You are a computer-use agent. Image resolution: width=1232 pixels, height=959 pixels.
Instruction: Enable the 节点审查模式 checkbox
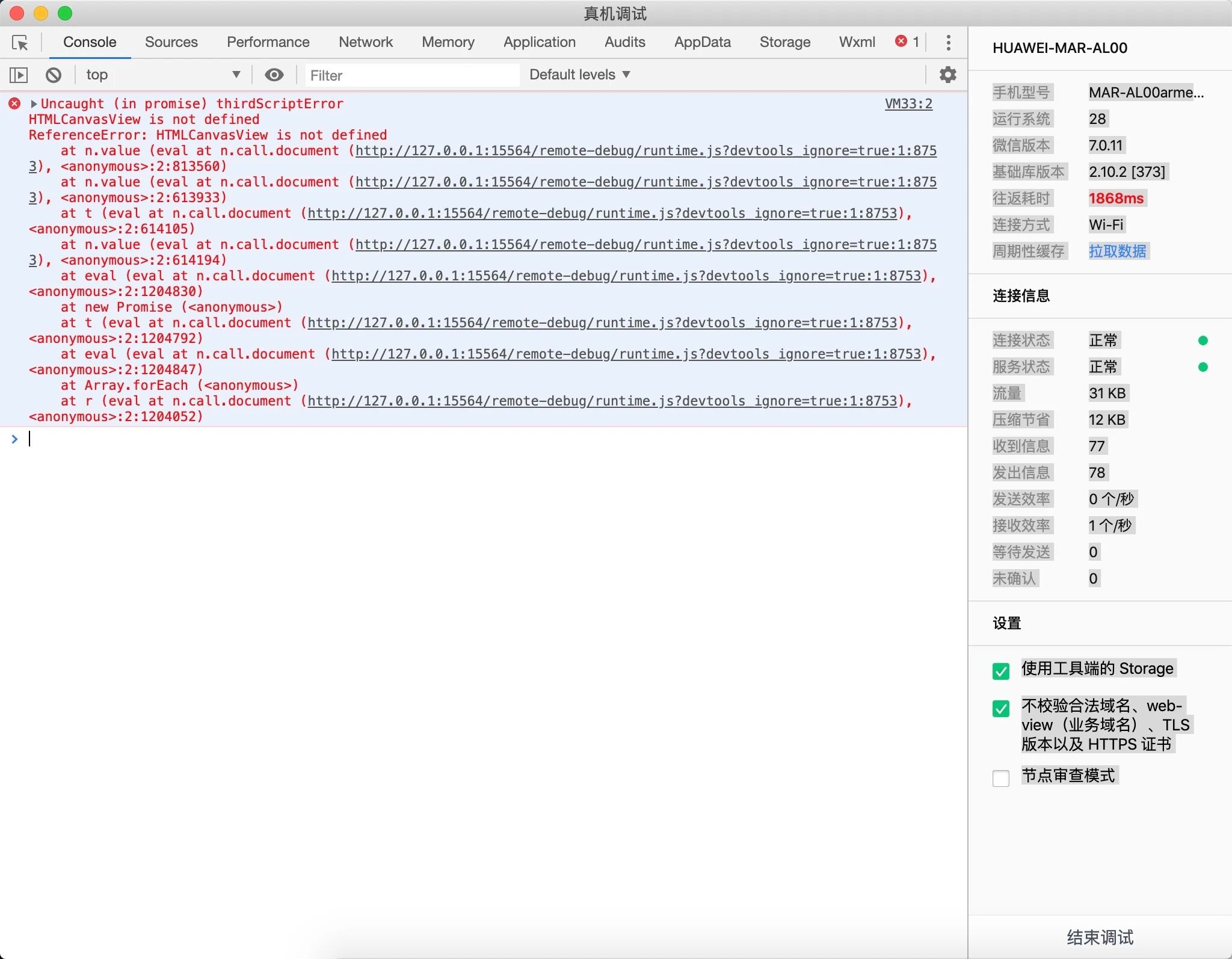click(1001, 778)
